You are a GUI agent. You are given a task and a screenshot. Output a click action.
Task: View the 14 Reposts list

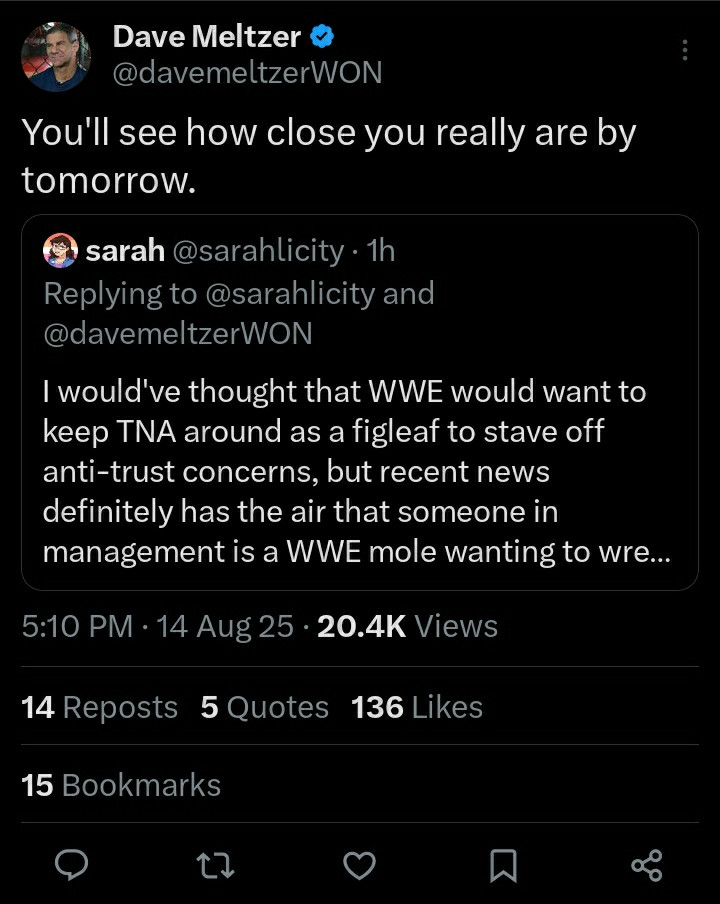(x=99, y=707)
